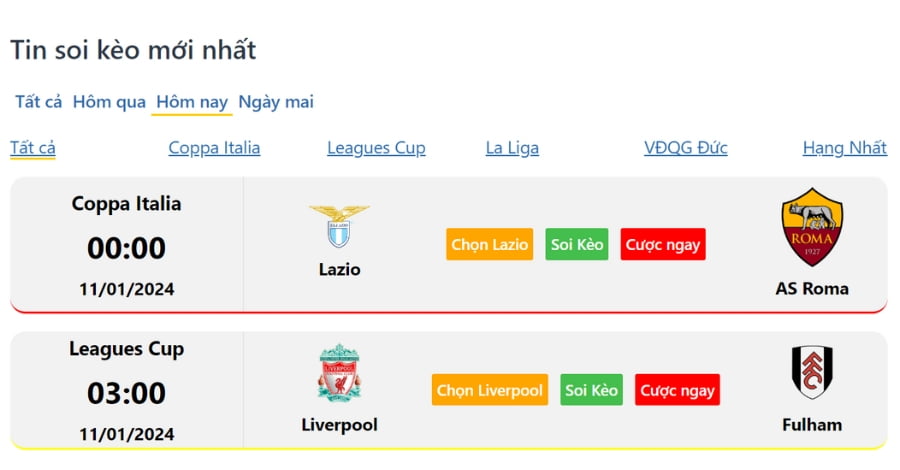The width and height of the screenshot is (900, 470).
Task: Filter matches by La Liga
Action: [512, 148]
